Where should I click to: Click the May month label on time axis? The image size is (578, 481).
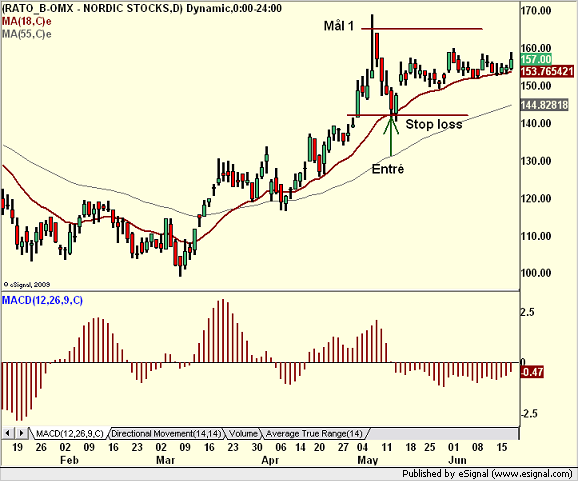pyautogui.click(x=368, y=460)
